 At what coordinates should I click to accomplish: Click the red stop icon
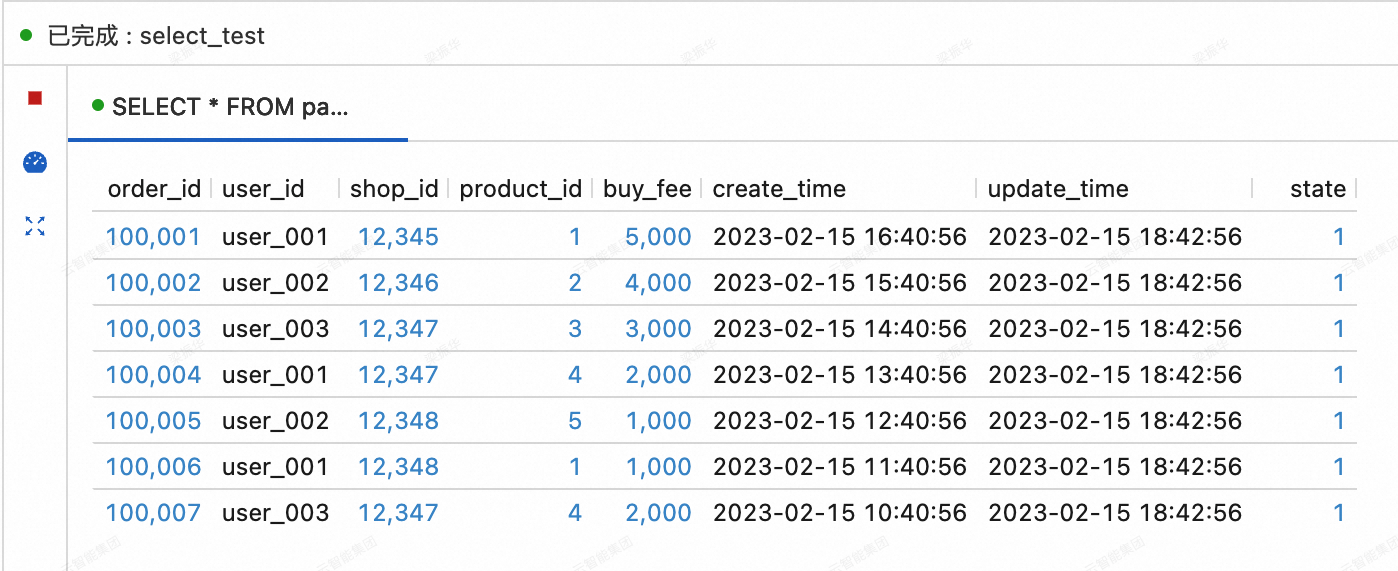coord(35,98)
